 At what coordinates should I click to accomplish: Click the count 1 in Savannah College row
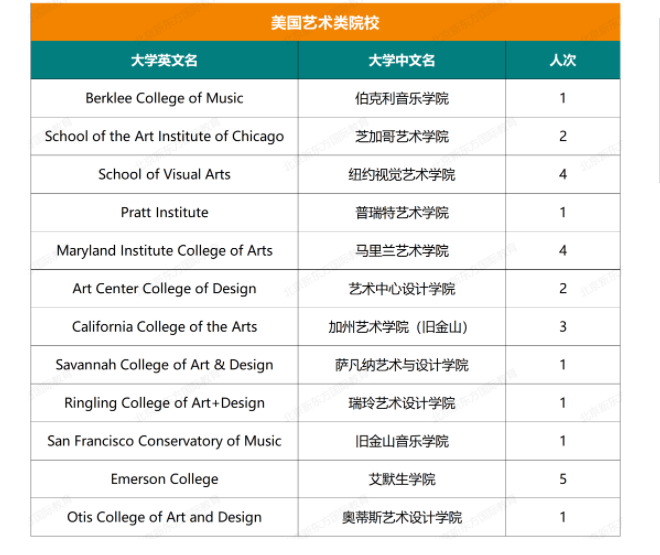tap(563, 365)
